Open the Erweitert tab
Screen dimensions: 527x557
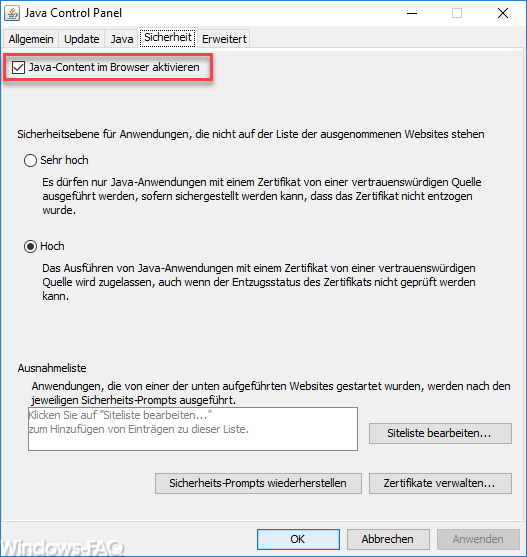[x=224, y=39]
